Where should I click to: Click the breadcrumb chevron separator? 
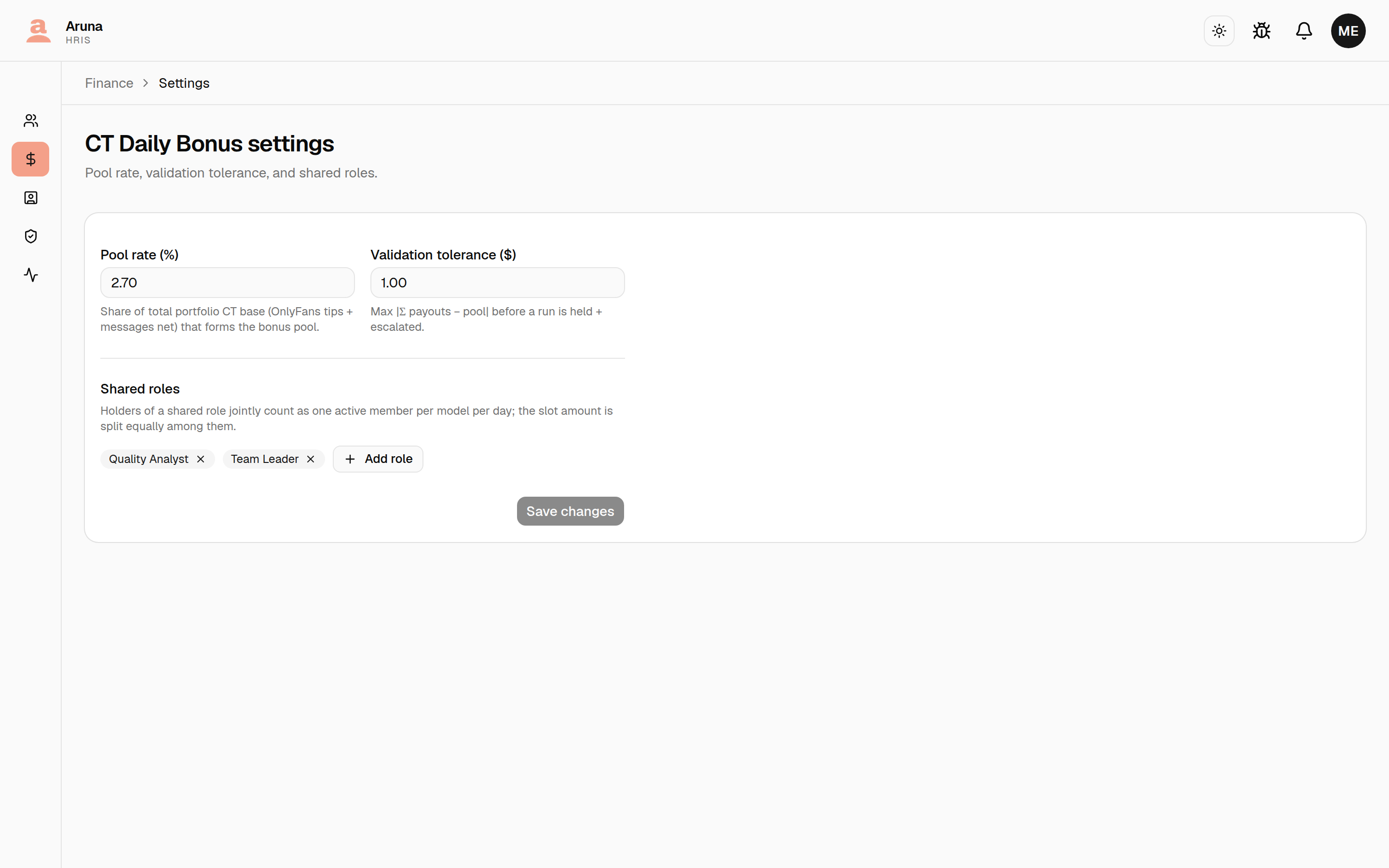point(146,83)
